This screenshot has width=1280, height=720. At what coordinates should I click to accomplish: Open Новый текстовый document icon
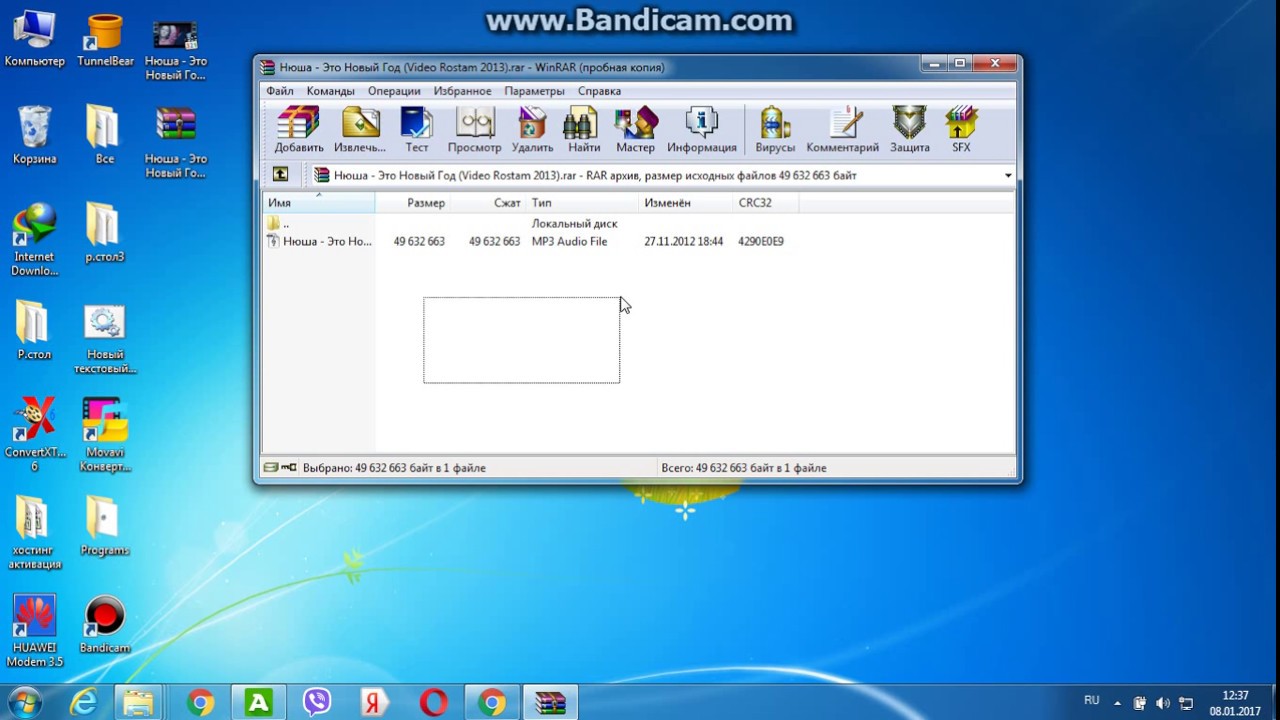(105, 338)
